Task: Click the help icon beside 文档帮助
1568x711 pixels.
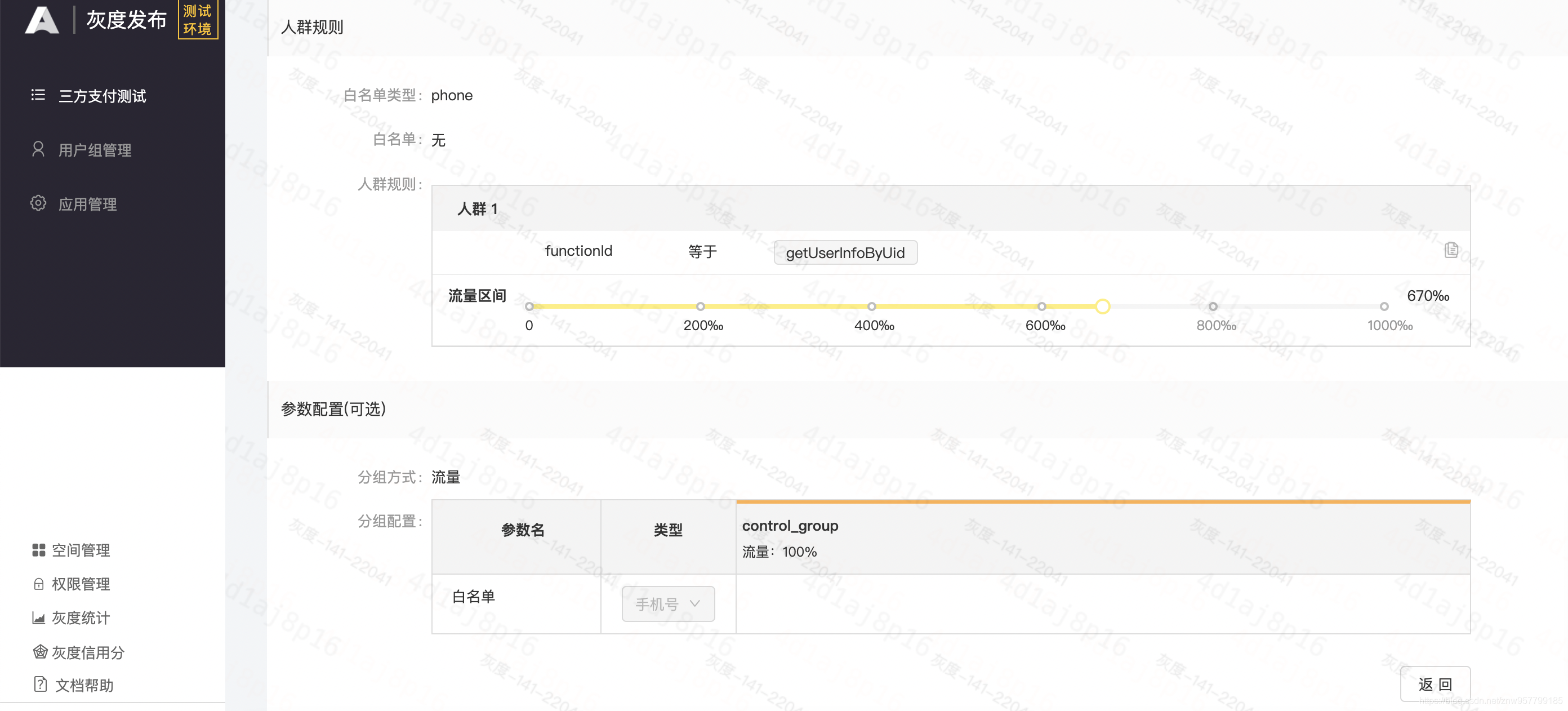Action: [39, 685]
